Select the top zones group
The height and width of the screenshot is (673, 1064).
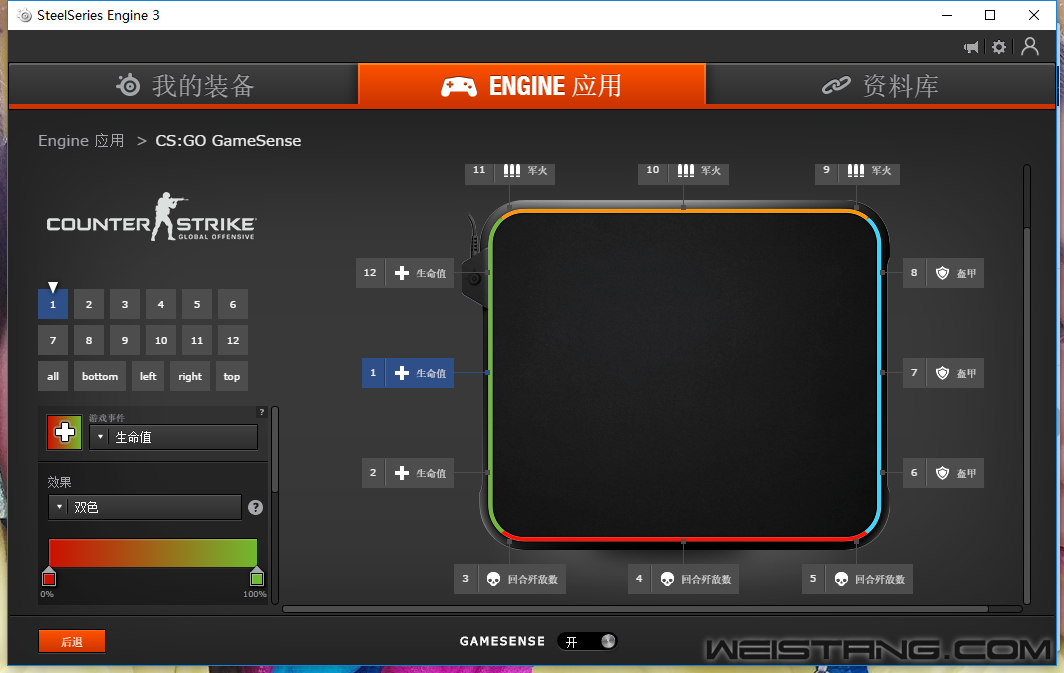232,377
